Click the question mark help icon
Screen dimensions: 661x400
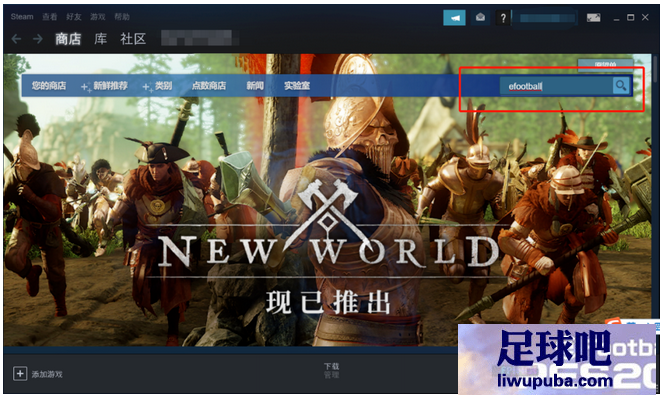click(x=503, y=18)
